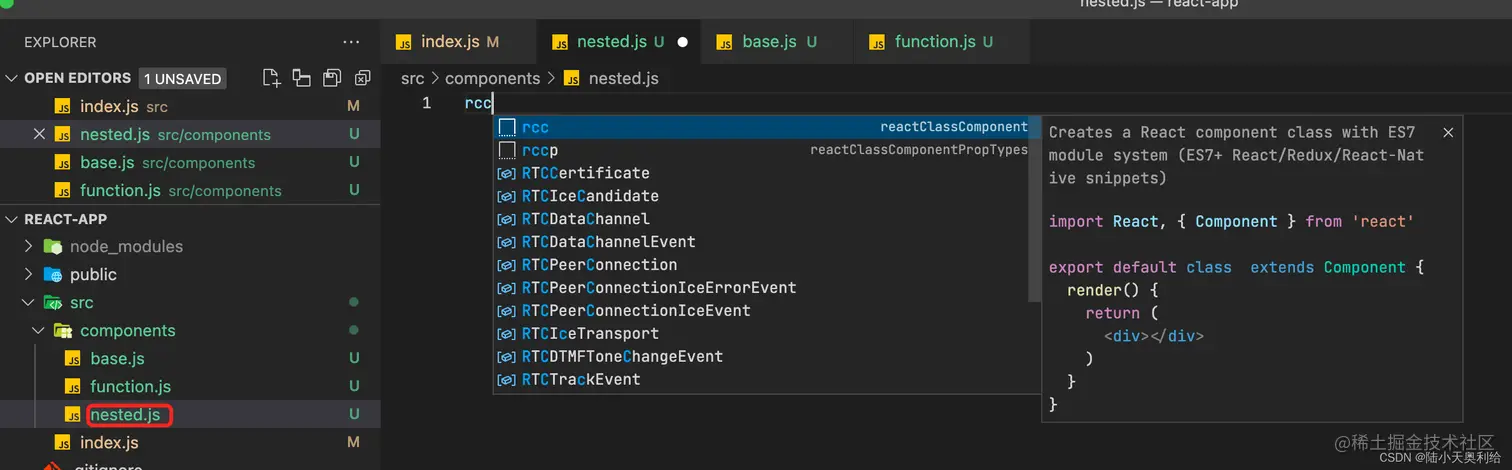Image resolution: width=1512 pixels, height=470 pixels.
Task: Collapse the Open Editors section
Action: point(12,78)
